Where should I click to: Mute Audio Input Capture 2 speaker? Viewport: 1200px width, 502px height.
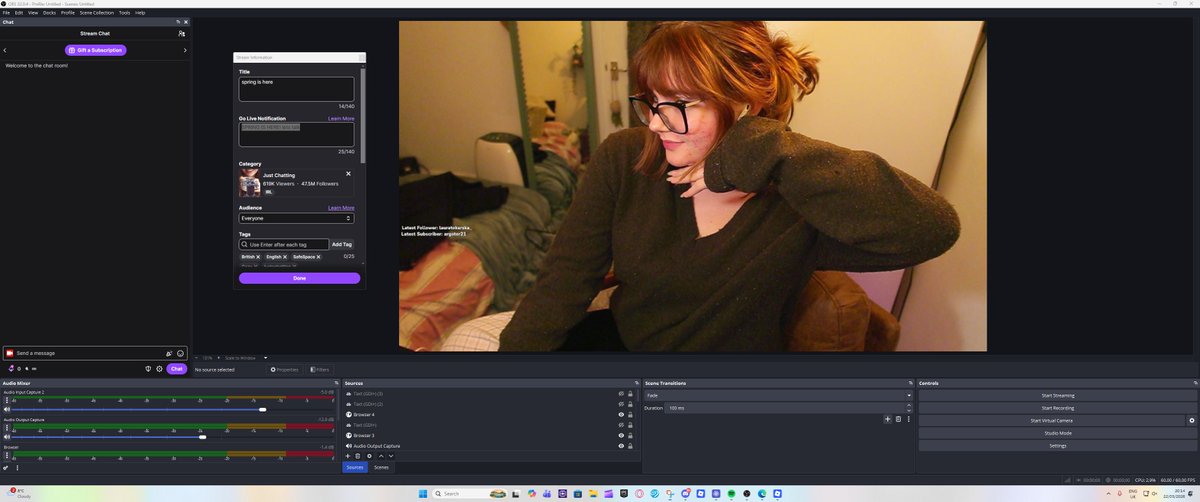(6, 409)
